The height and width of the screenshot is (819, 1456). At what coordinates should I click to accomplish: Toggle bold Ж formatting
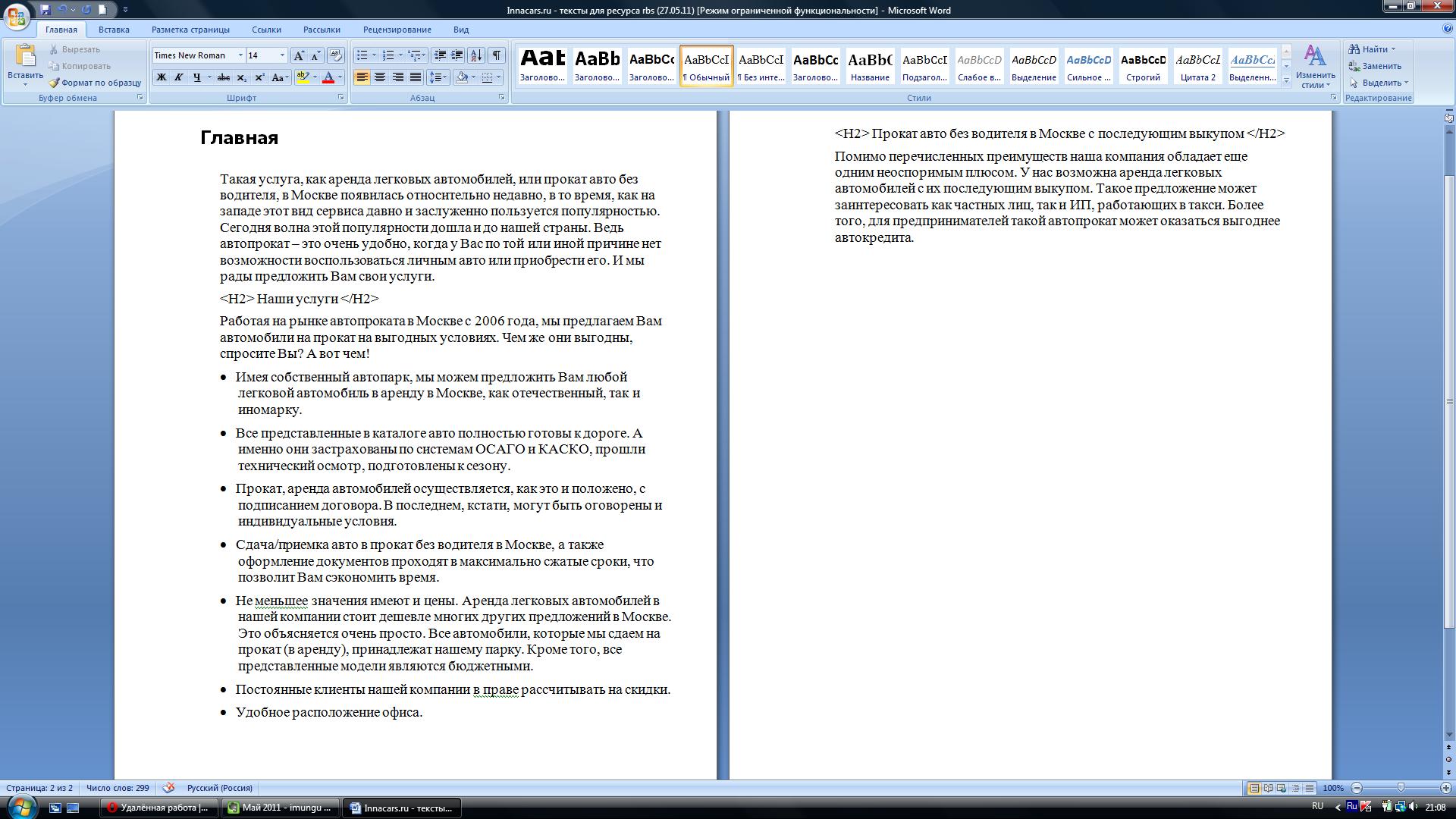click(161, 77)
